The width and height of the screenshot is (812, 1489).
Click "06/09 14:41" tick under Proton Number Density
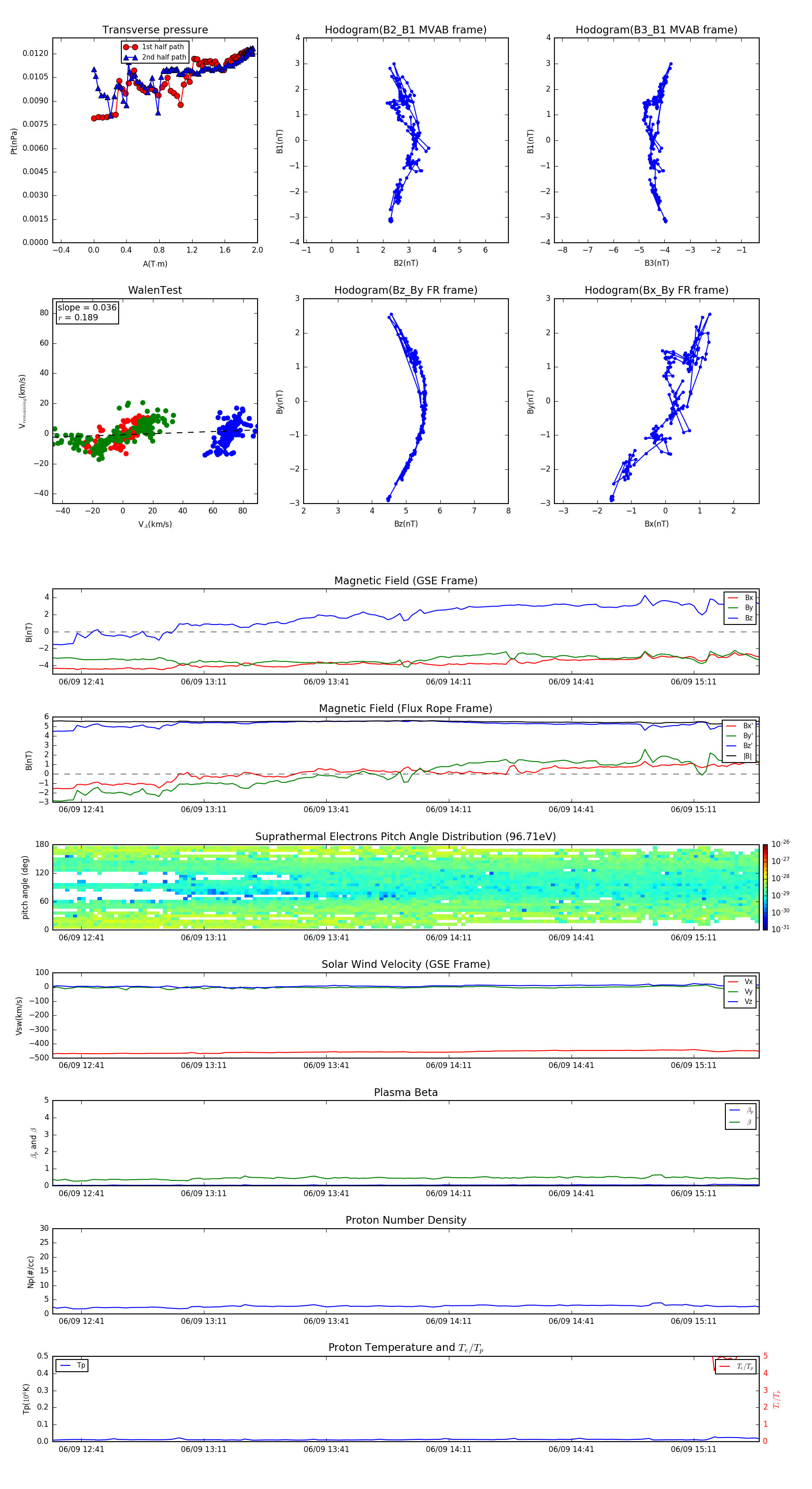coord(571,1321)
